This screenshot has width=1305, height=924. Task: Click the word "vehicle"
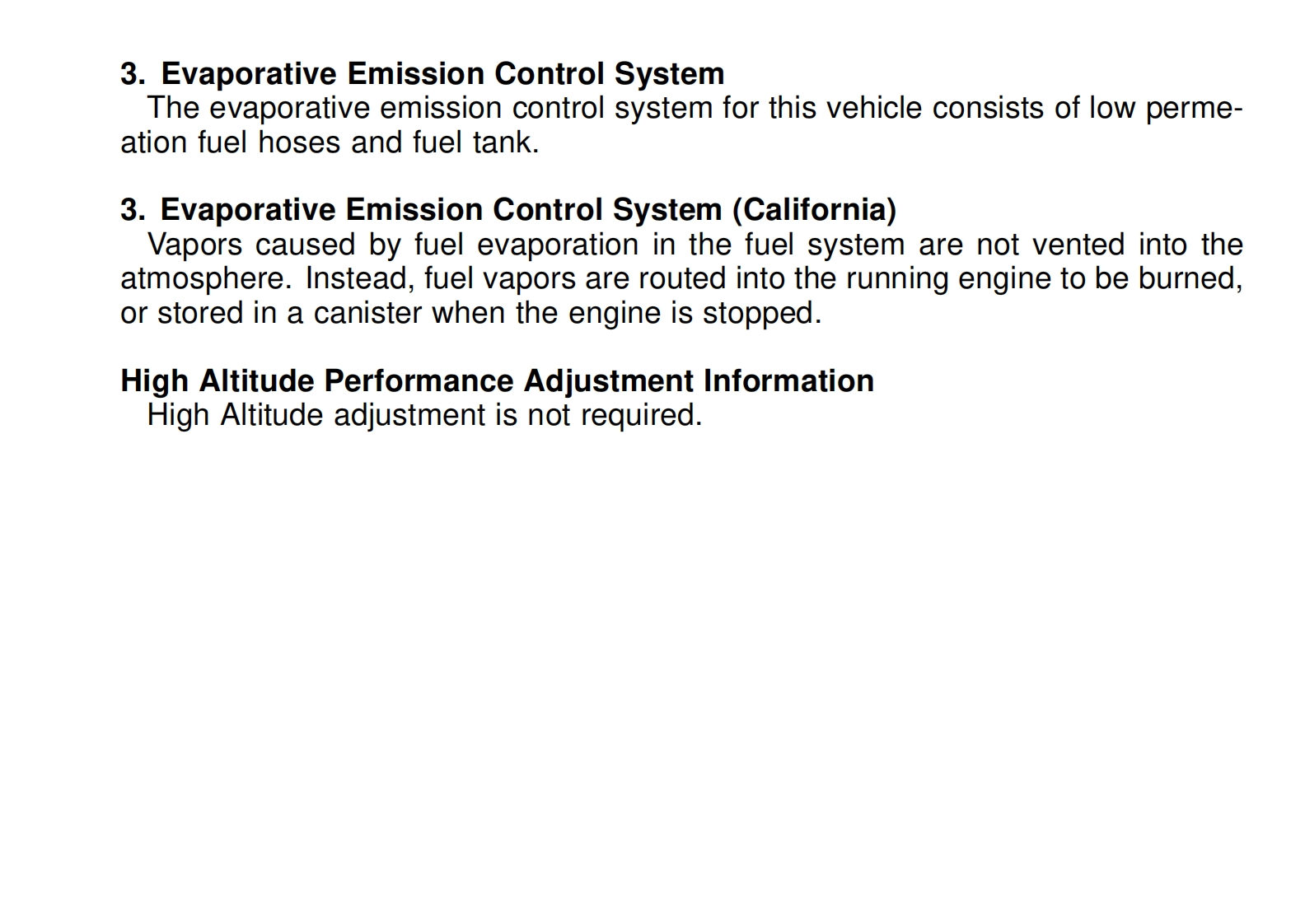click(873, 109)
